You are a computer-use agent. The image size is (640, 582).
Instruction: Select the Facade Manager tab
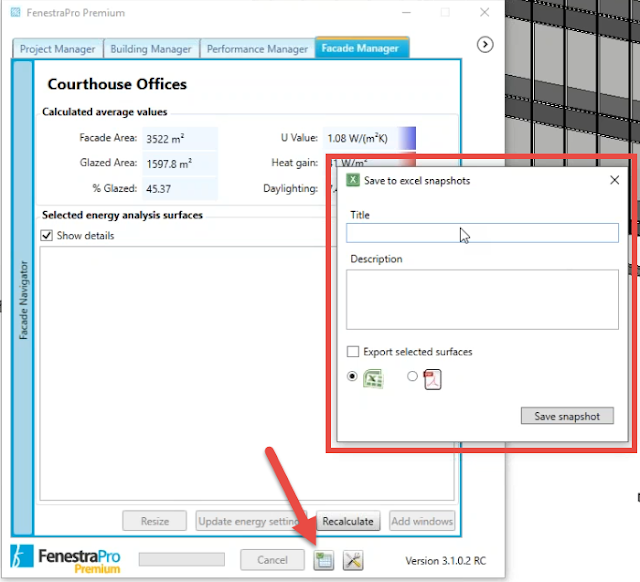tap(360, 48)
